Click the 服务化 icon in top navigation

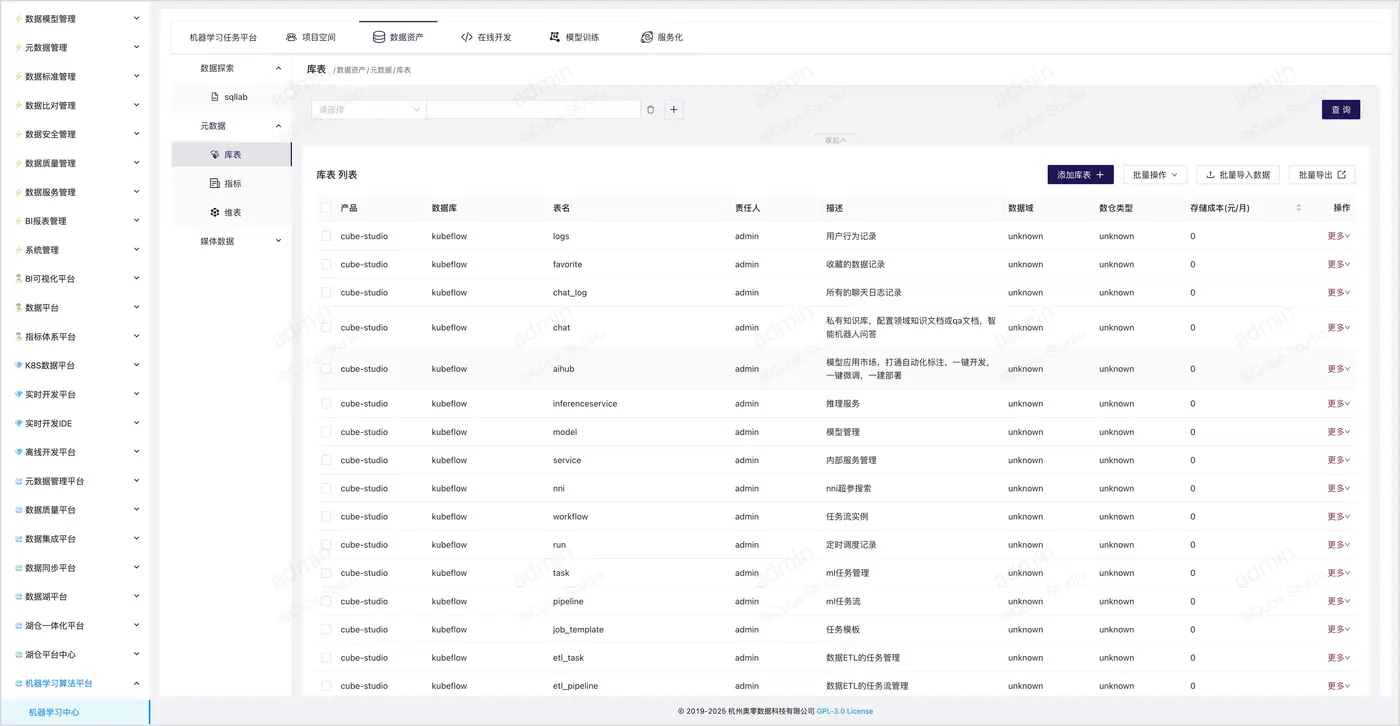pos(646,37)
